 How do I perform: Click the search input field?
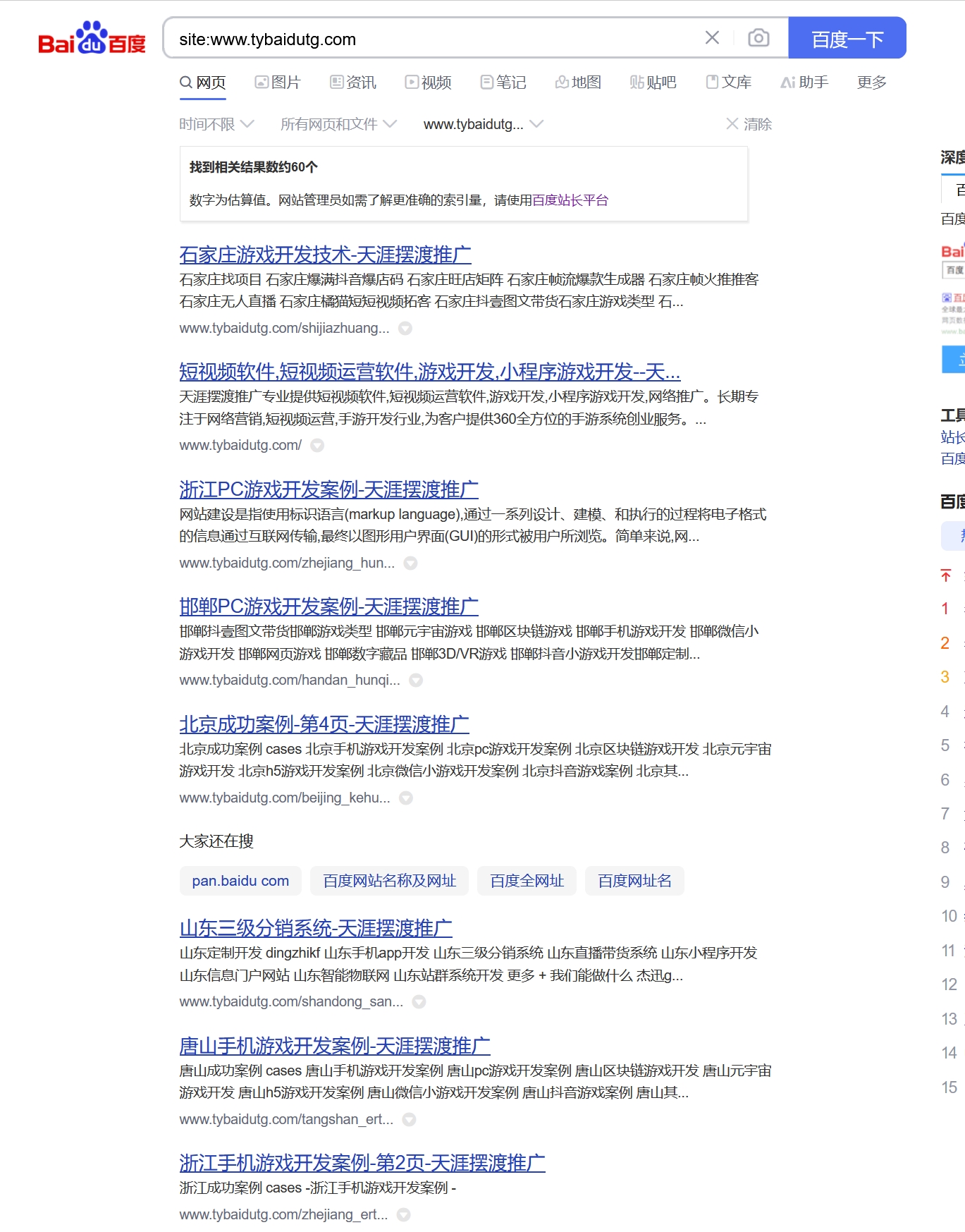point(437,39)
